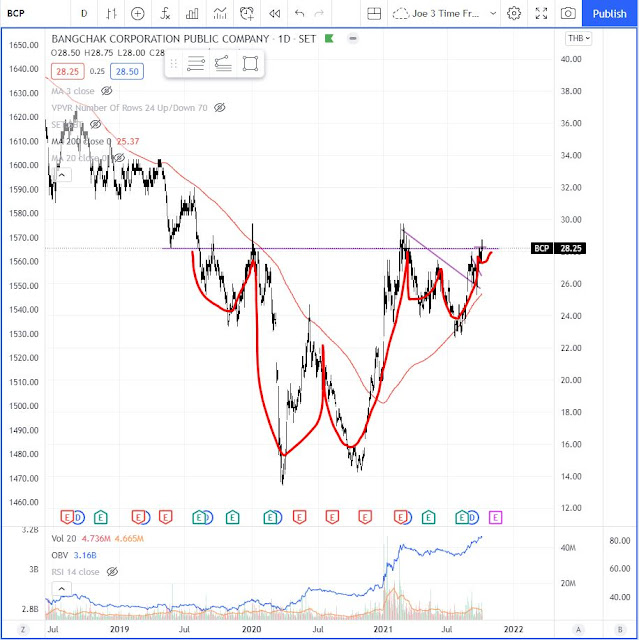Image resolution: width=639 pixels, height=640 pixels.
Task: Select the VPVR Number Of Rows legend label
Action: [x=129, y=108]
